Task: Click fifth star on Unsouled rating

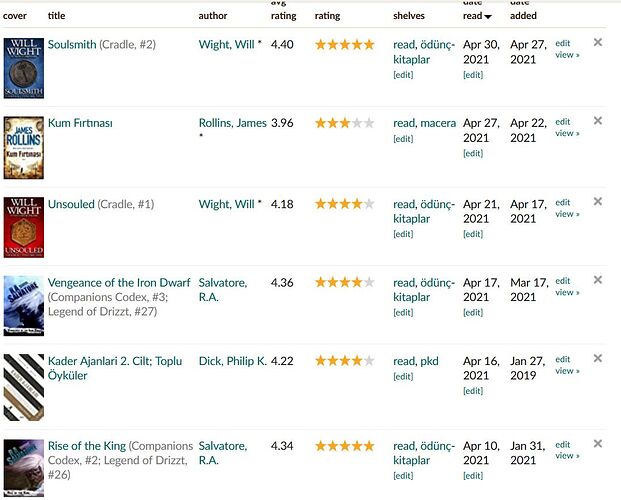Action: tap(368, 204)
